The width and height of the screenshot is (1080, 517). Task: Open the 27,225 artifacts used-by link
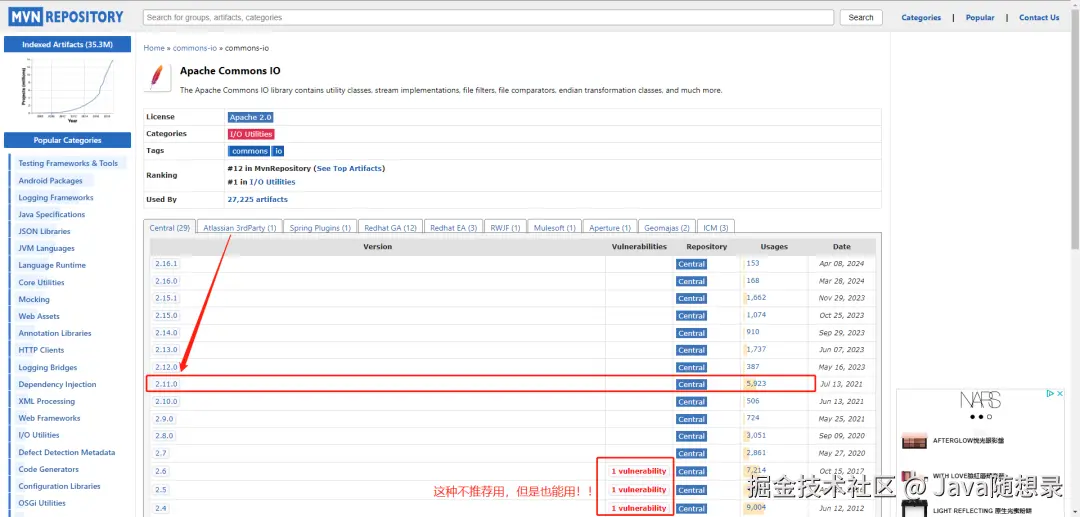[258, 200]
